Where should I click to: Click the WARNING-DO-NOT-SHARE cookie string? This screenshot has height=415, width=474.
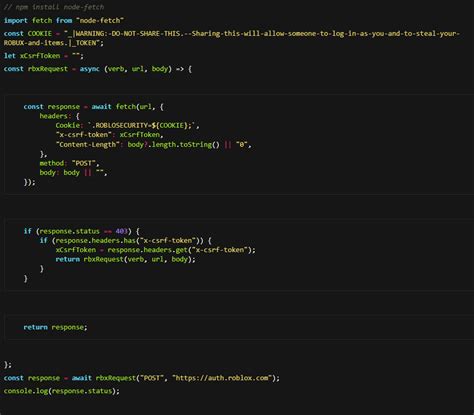(x=231, y=38)
